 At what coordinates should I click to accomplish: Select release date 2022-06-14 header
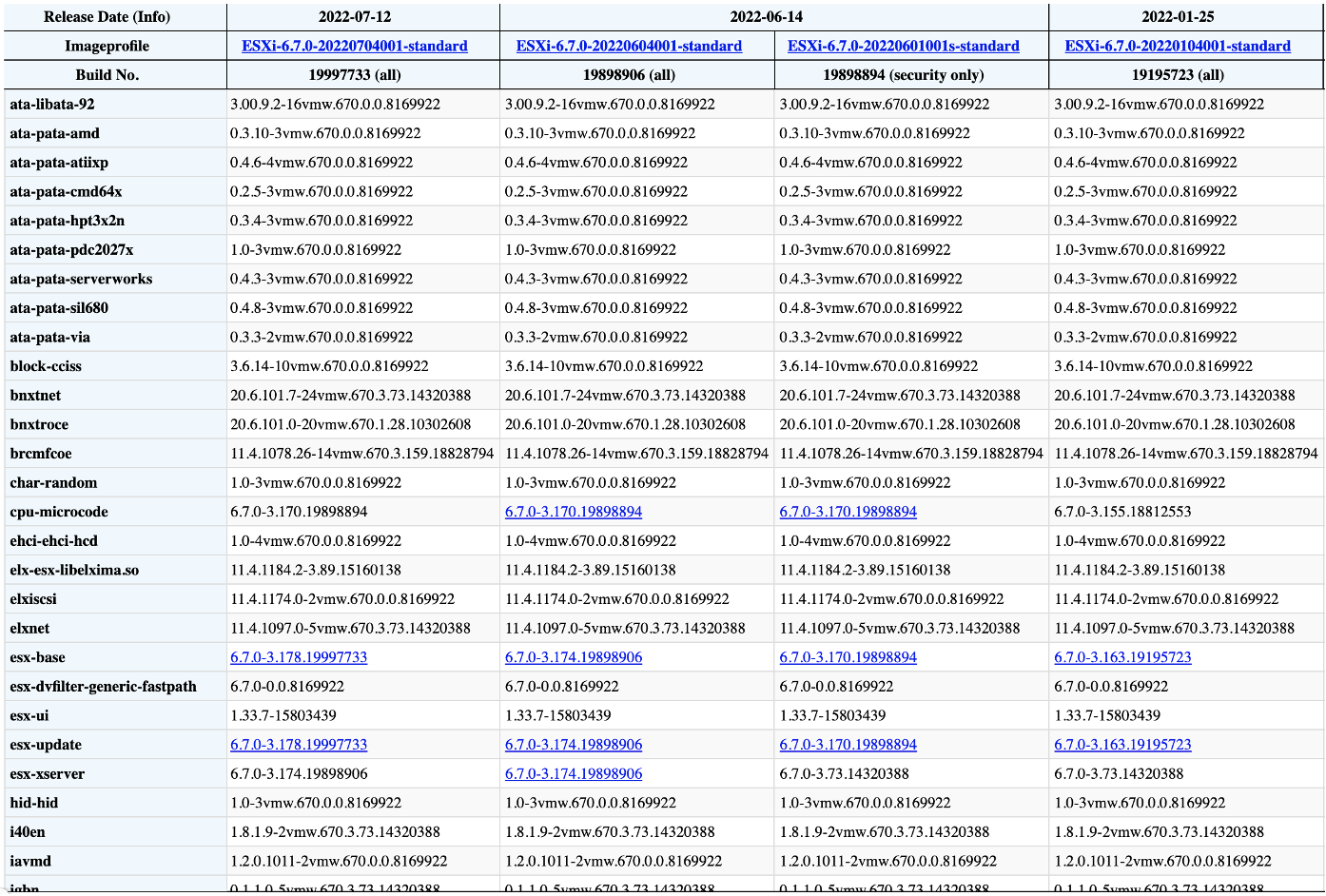774,17
